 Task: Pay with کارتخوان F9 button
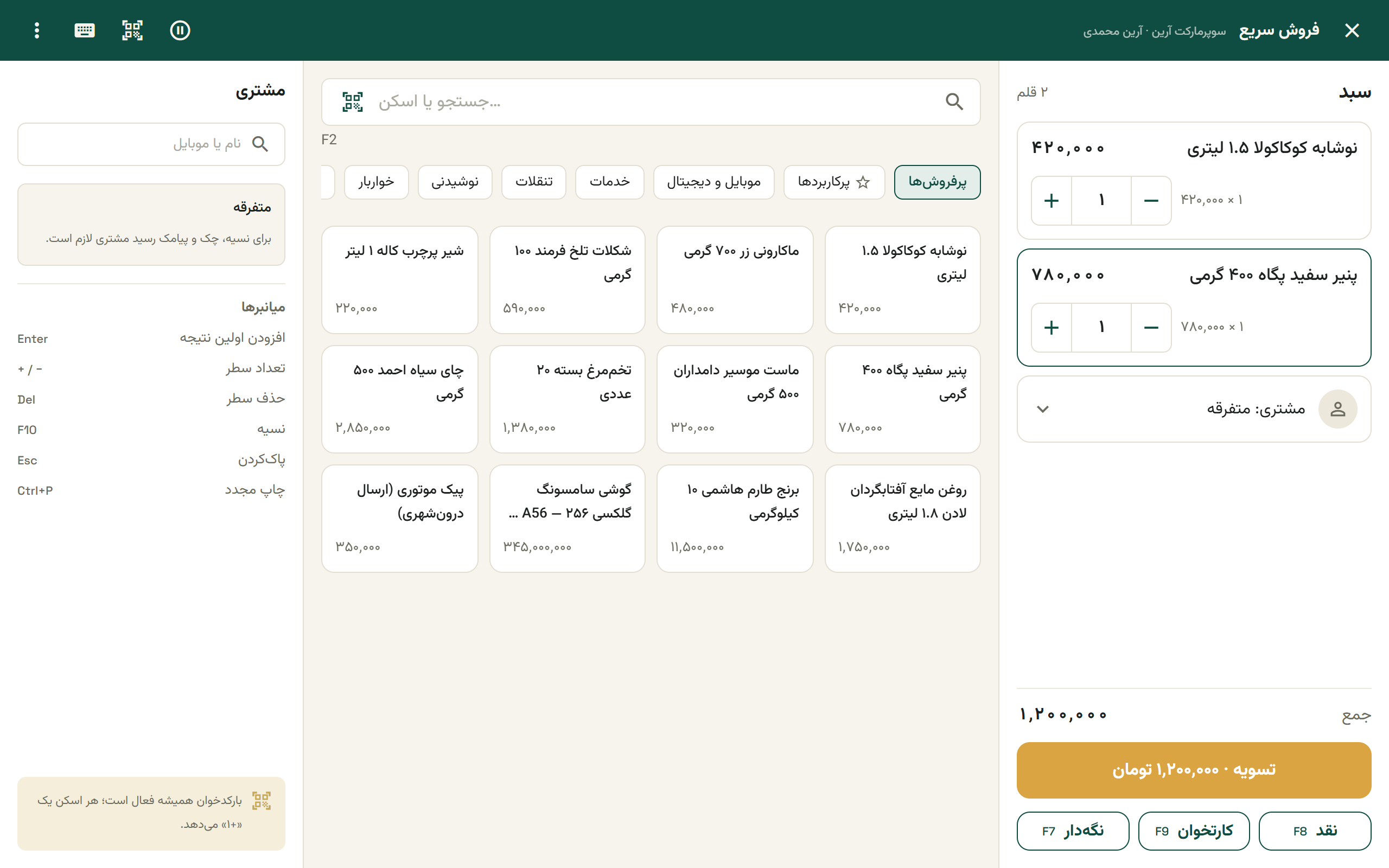point(1193,831)
